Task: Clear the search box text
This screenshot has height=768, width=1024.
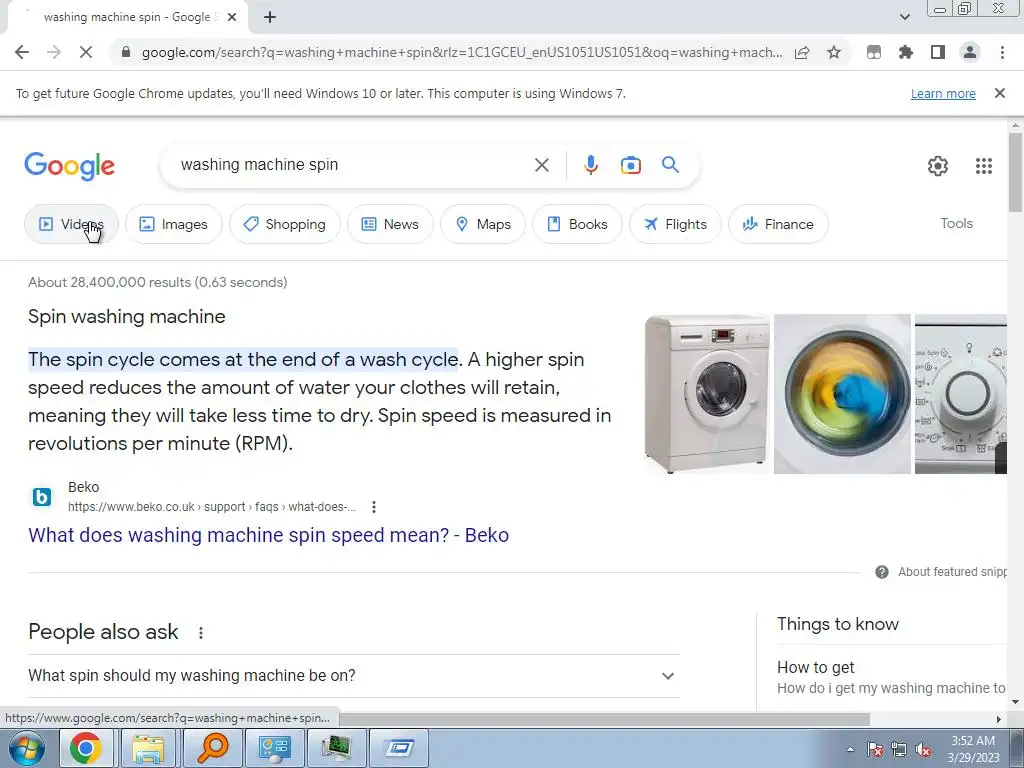Action: pyautogui.click(x=541, y=165)
